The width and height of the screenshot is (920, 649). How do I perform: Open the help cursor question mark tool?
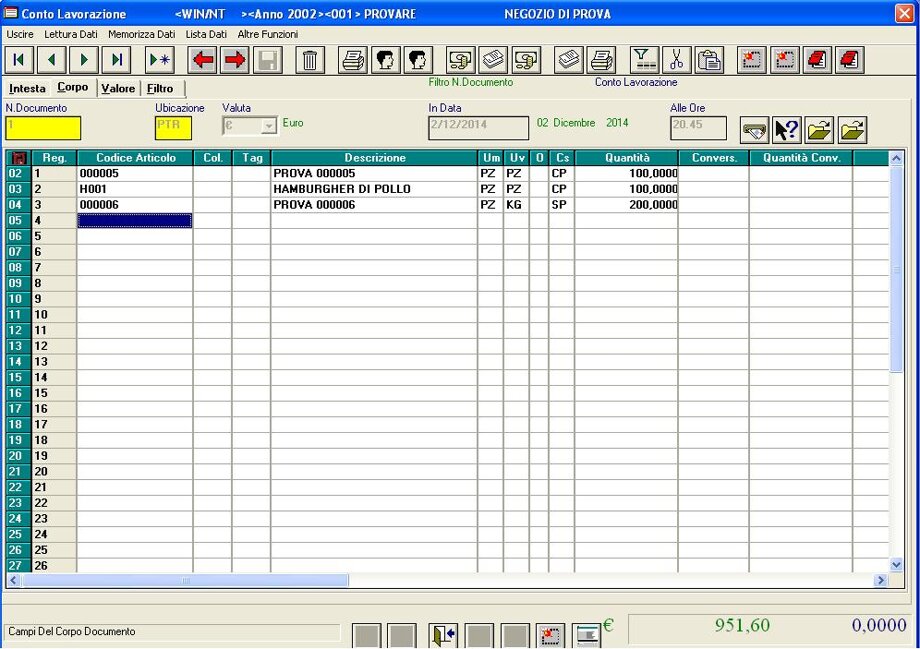pos(787,130)
